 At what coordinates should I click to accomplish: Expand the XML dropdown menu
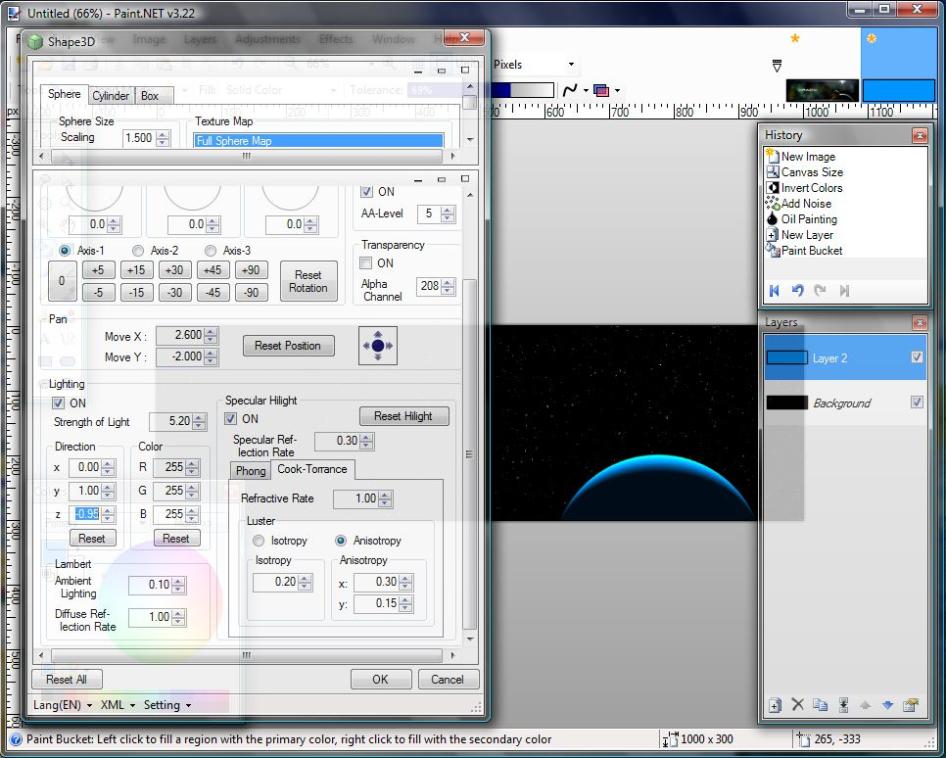(x=118, y=705)
